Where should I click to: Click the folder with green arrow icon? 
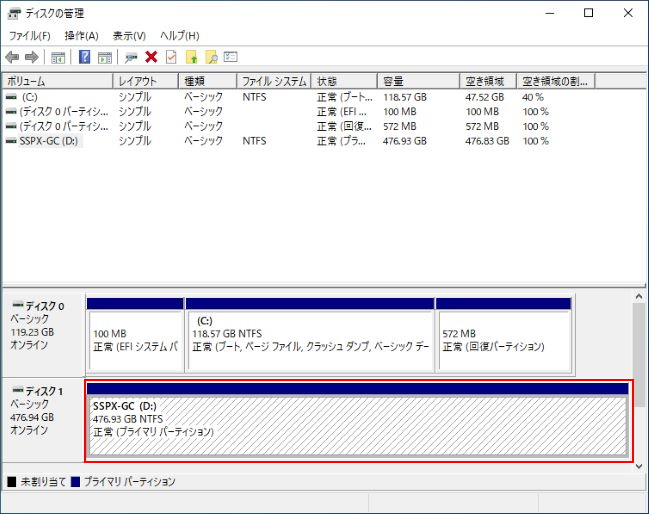point(191,57)
